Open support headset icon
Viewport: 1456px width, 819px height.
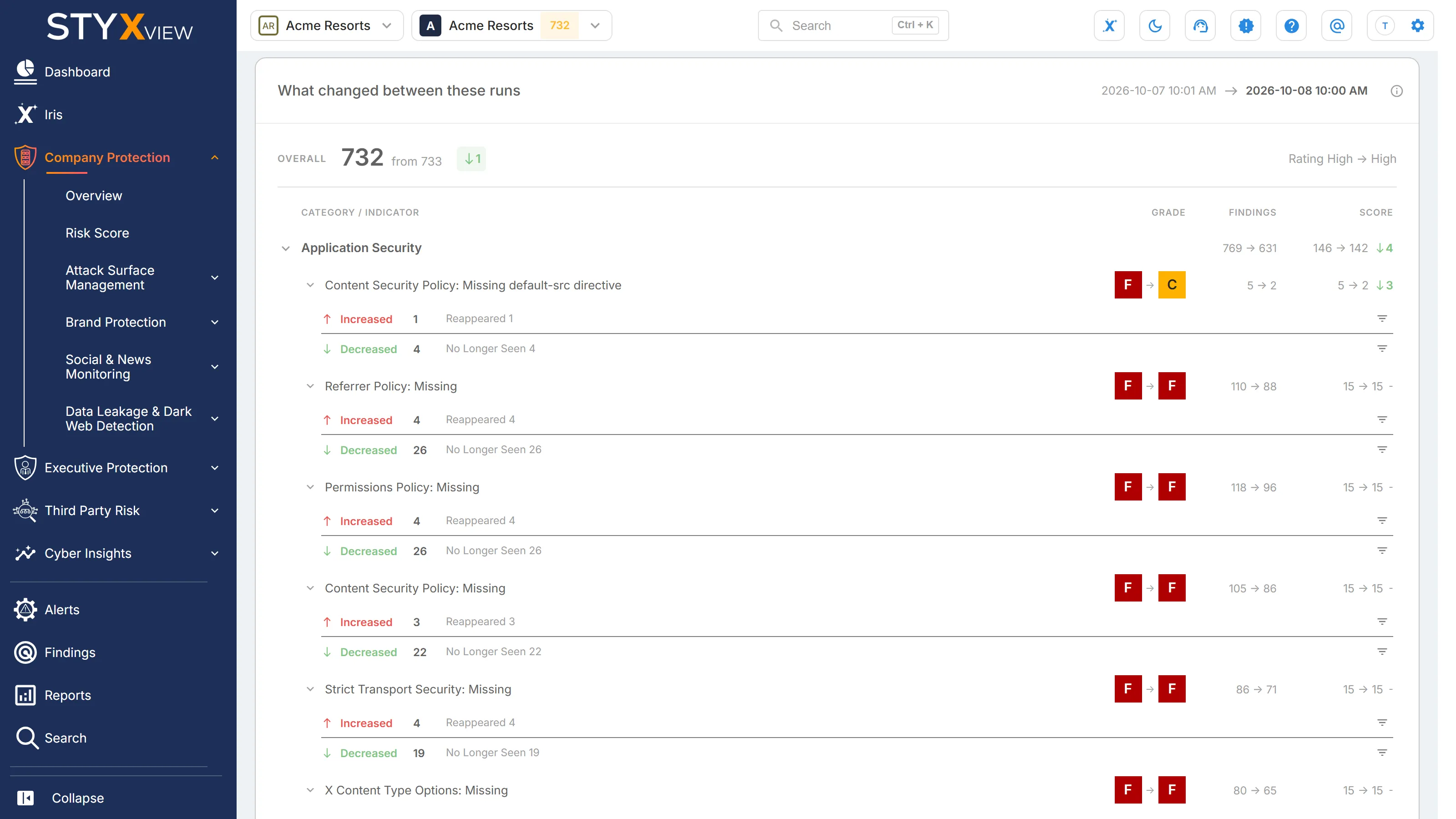(x=1200, y=25)
